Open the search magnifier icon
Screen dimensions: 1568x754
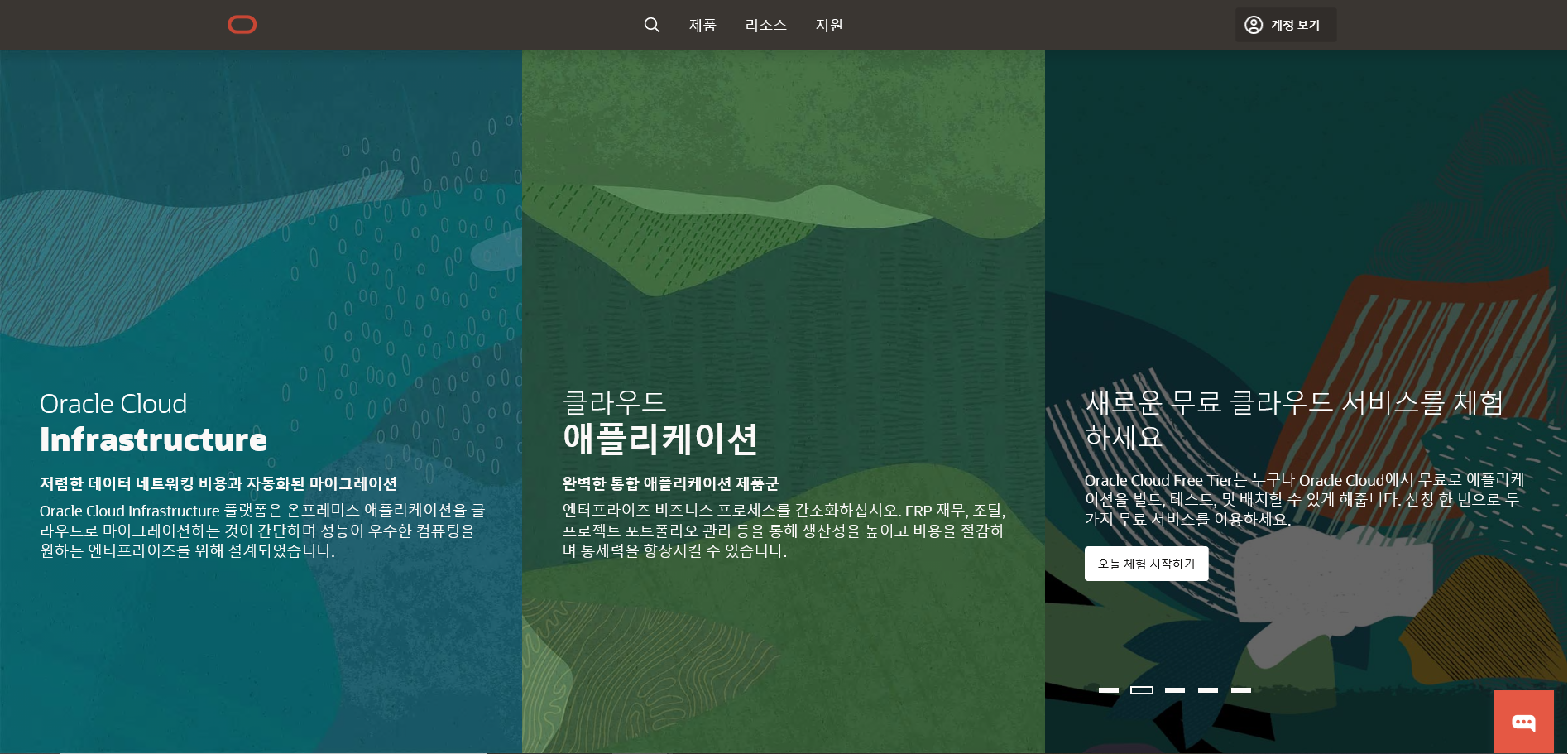pos(652,25)
